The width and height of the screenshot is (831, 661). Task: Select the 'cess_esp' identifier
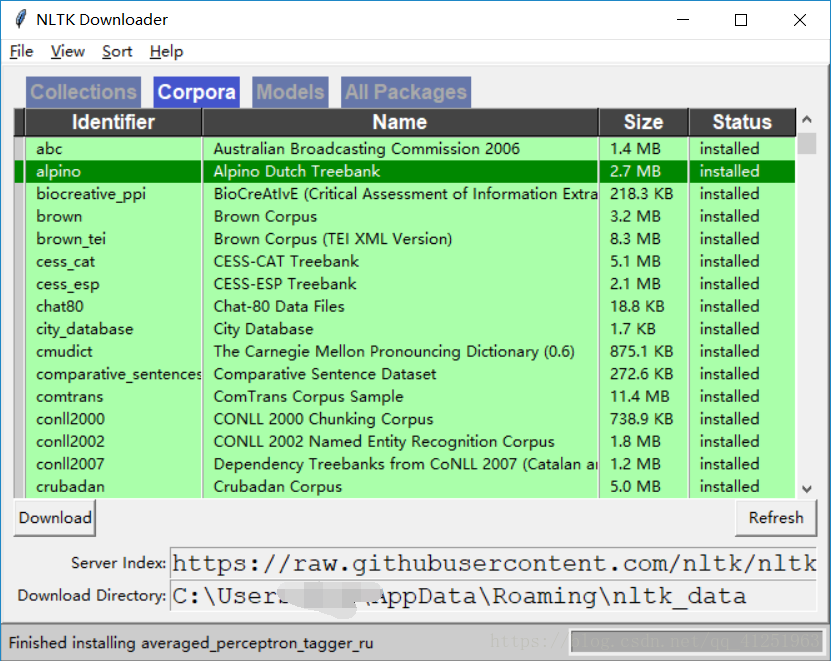67,284
